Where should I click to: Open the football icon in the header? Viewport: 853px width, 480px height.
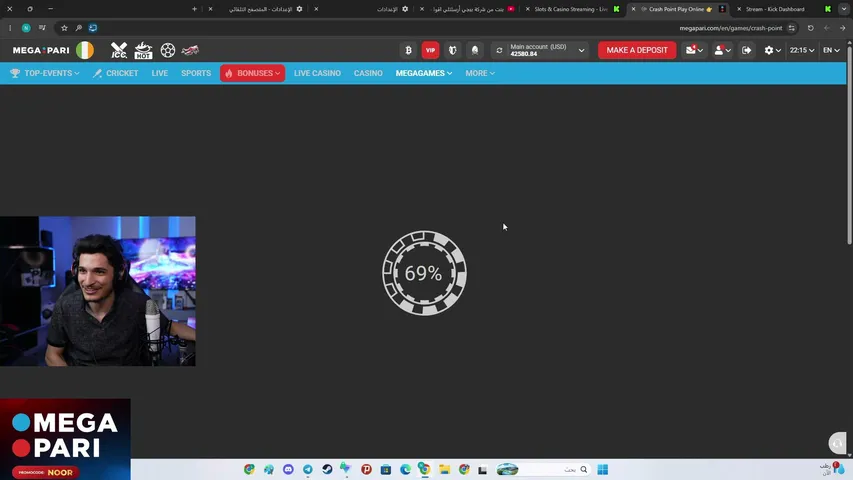[168, 50]
